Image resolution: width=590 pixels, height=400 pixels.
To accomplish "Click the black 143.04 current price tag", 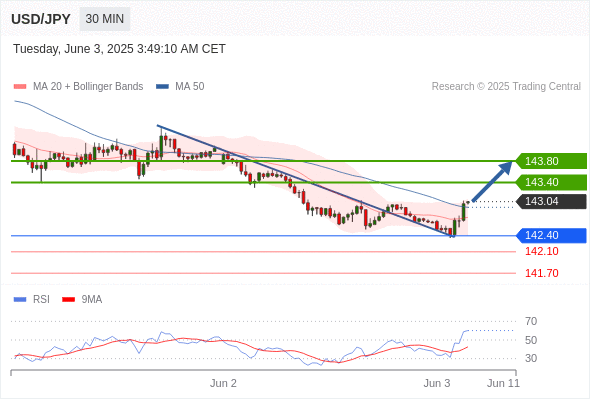I will point(551,201).
